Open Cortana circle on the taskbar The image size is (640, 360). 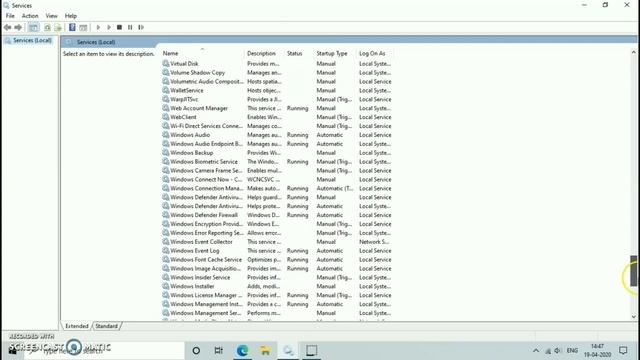pos(196,350)
